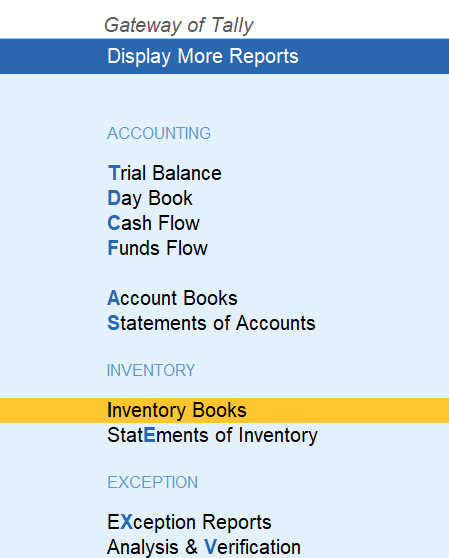Image resolution: width=449 pixels, height=558 pixels.
Task: Click the blue X hotkey in Exception Reports
Action: pos(126,522)
